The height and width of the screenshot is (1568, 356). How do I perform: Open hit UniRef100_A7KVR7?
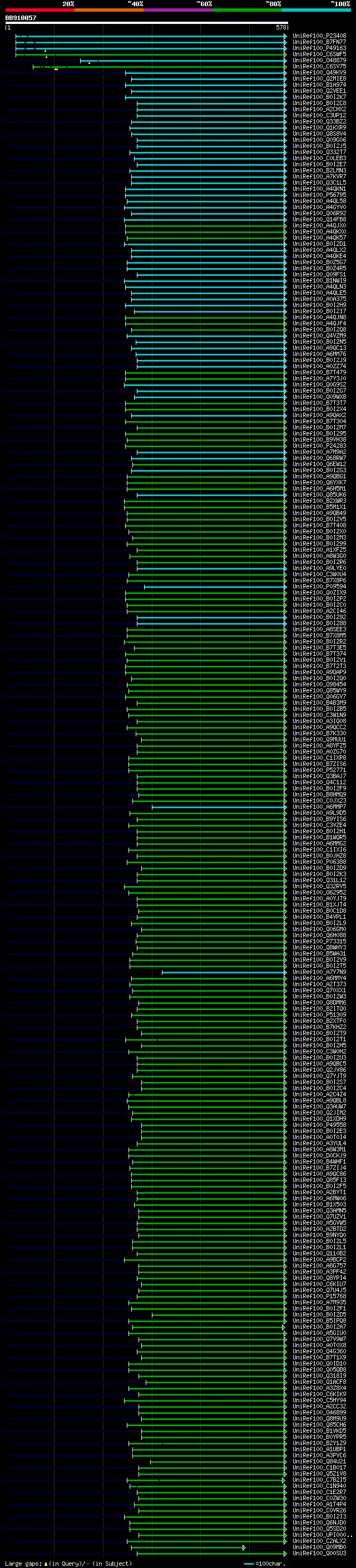coord(319,176)
